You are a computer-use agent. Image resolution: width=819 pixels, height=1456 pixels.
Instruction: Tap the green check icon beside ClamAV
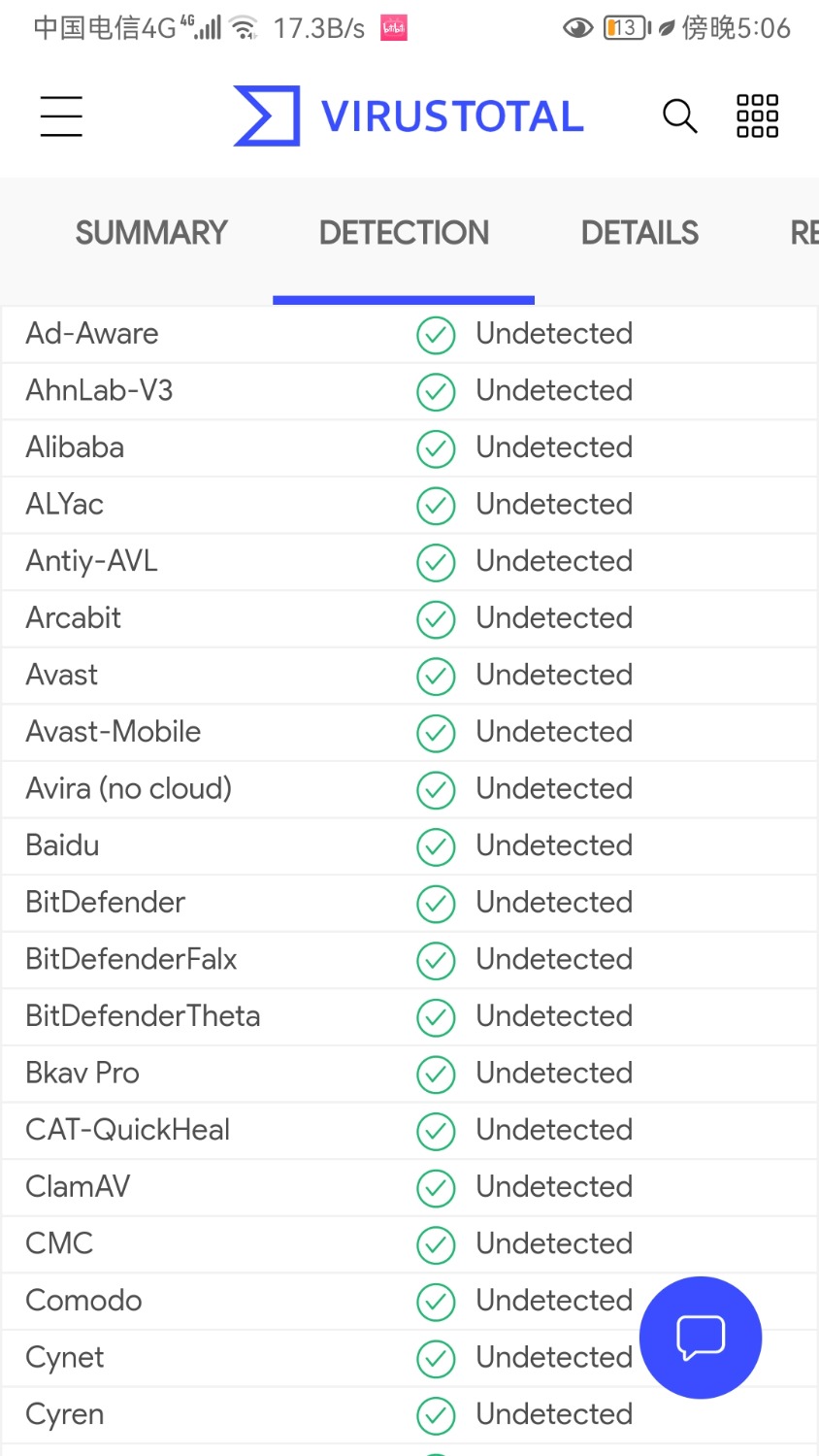436,1188
